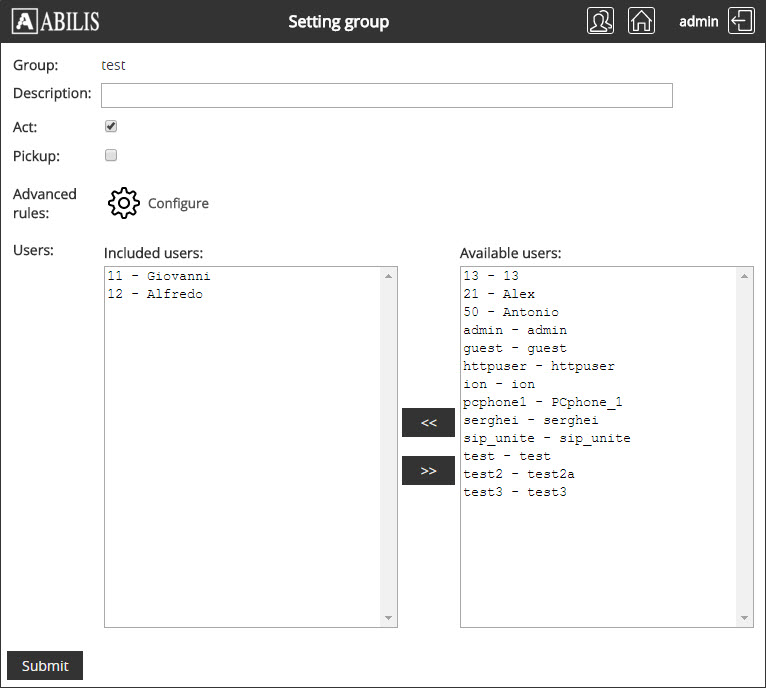The height and width of the screenshot is (688, 766).
Task: Select 12 - Alfredo in Included users
Action: coord(154,294)
